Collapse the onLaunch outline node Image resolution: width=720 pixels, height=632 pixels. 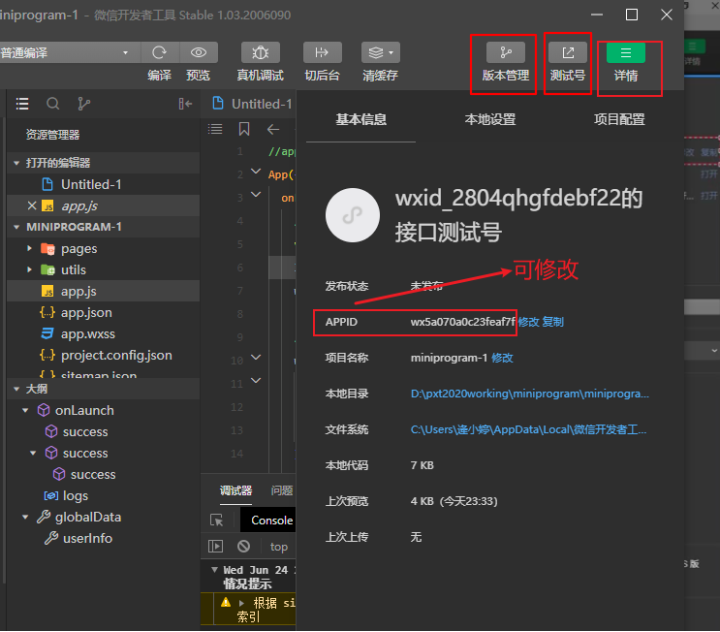point(25,410)
